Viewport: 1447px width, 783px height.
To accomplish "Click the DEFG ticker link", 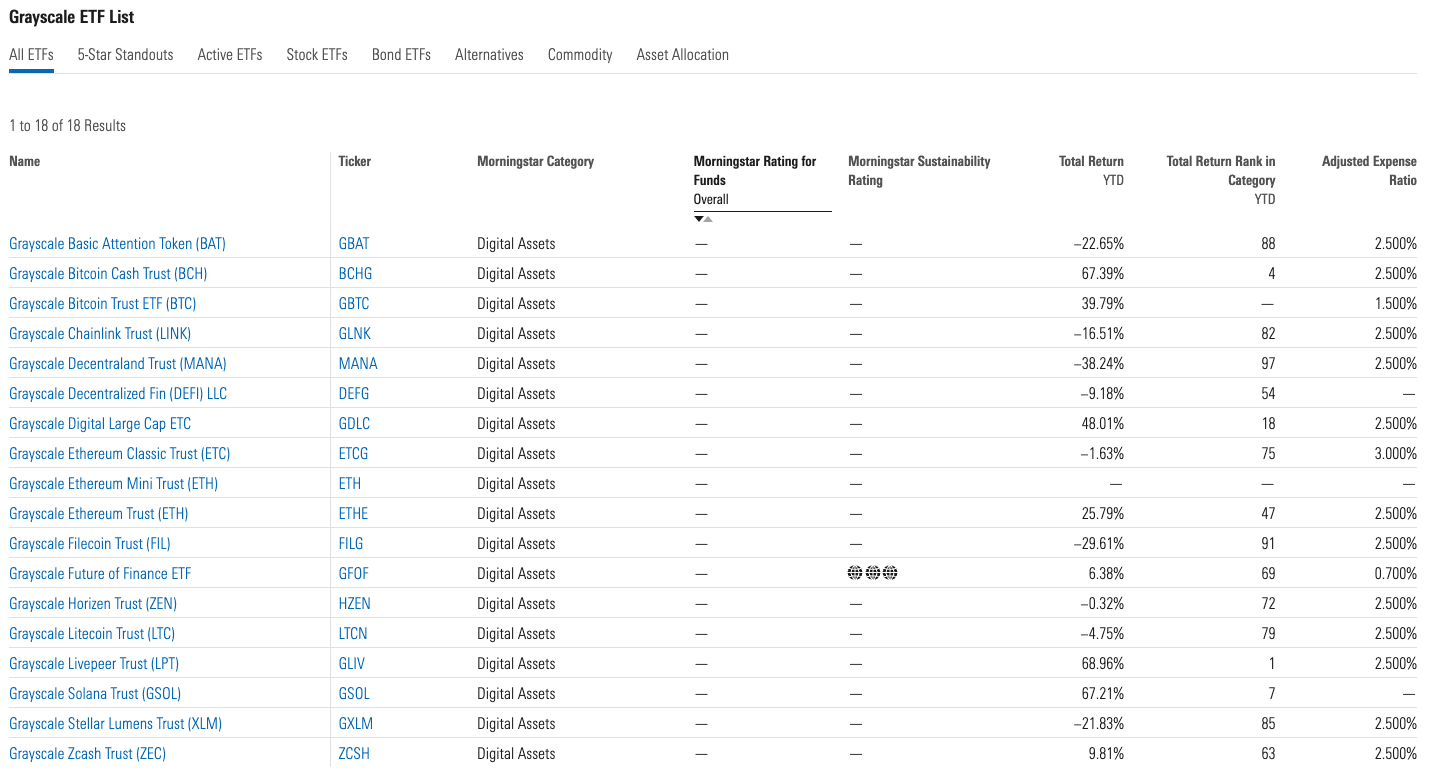I will coord(355,394).
